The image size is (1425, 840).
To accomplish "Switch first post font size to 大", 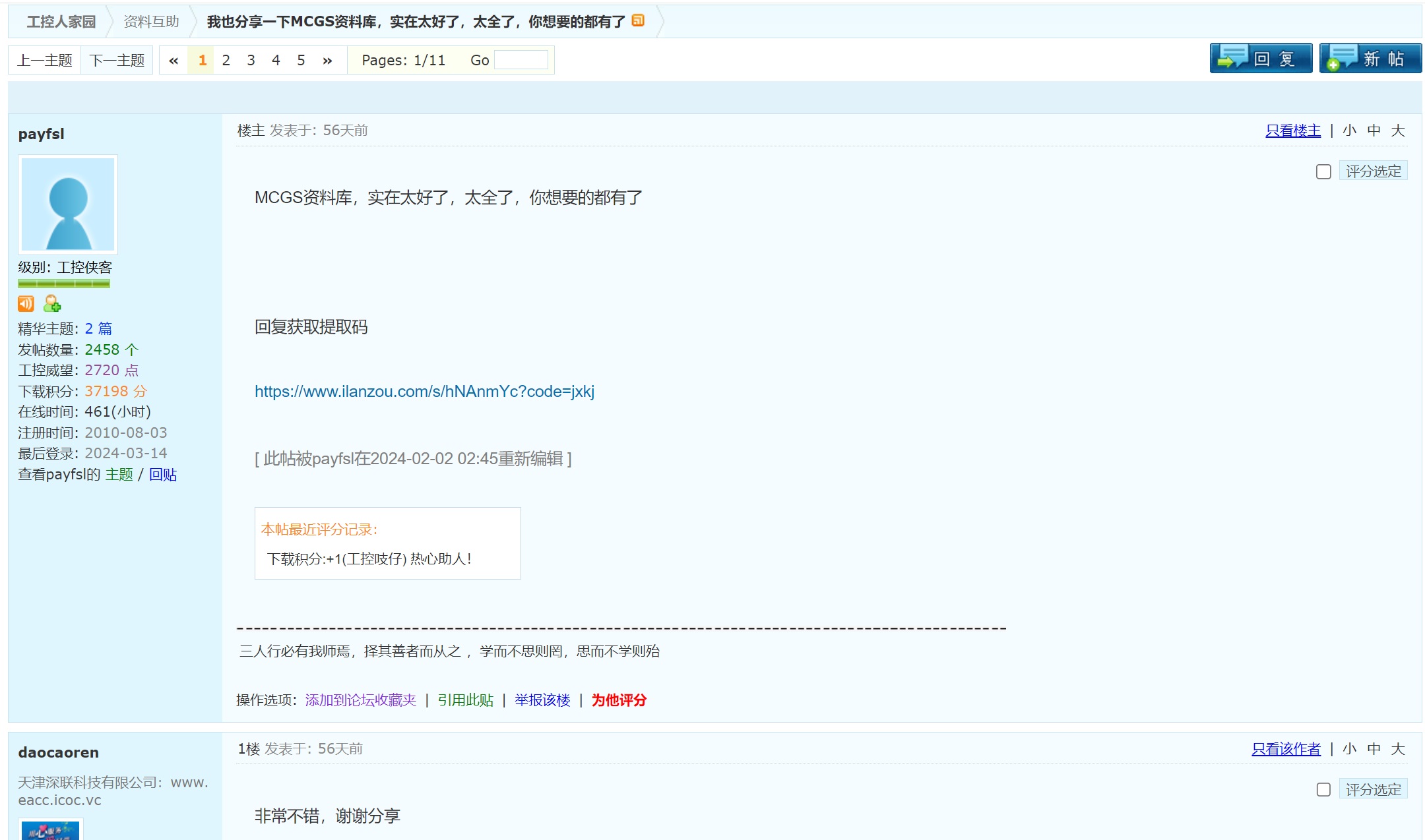I will (x=1397, y=131).
